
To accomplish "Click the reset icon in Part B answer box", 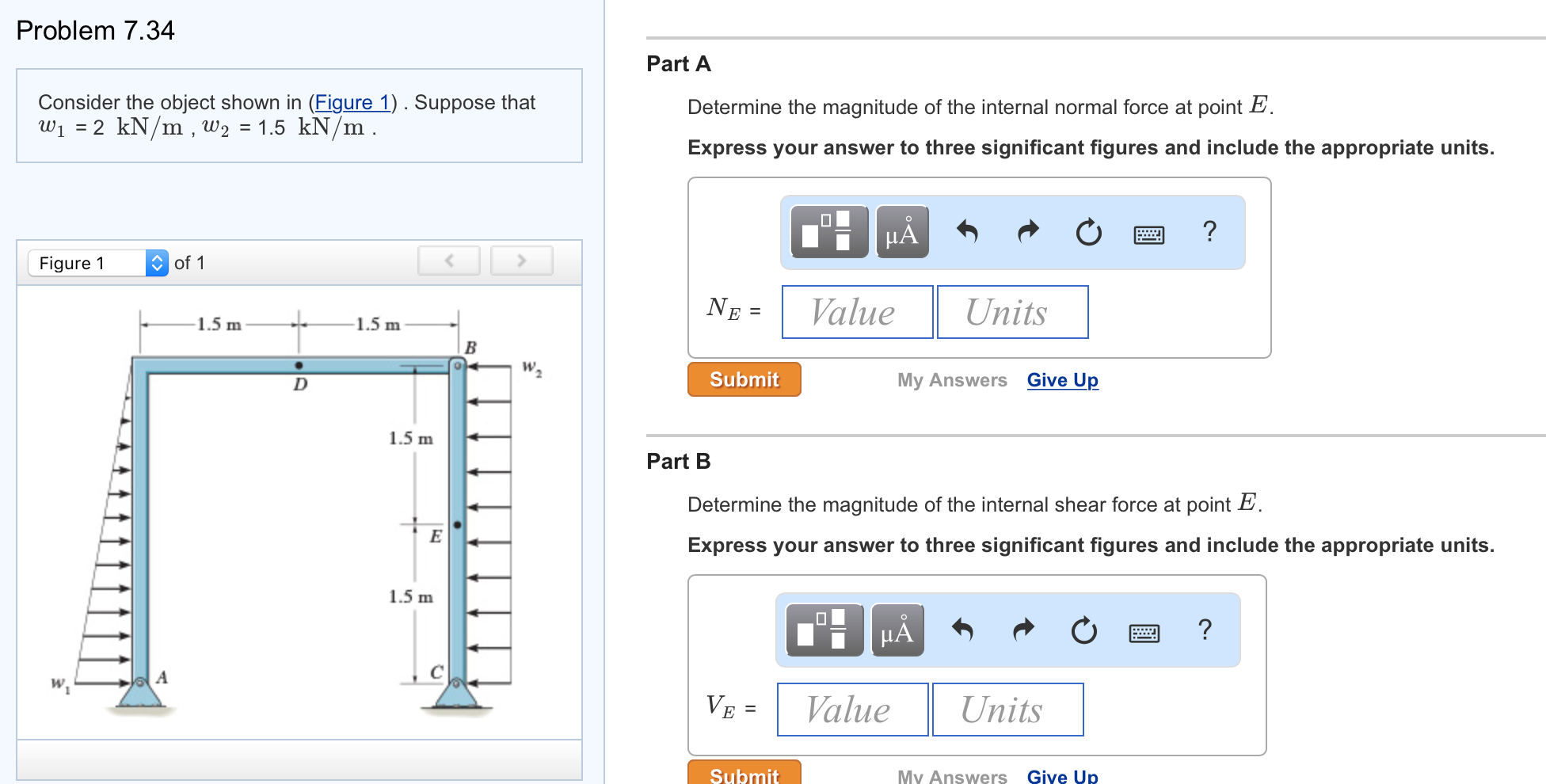I will [x=1083, y=630].
